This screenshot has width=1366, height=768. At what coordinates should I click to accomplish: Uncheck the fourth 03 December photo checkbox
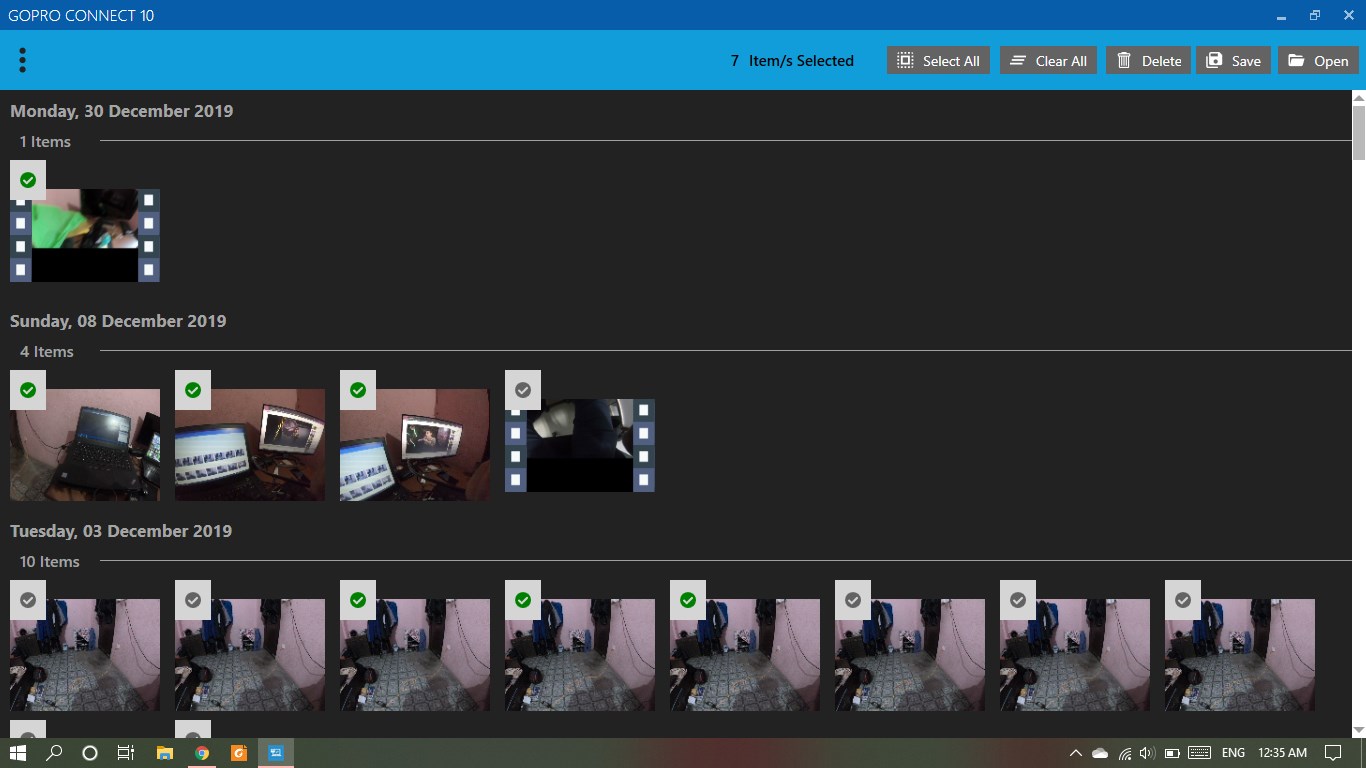(x=523, y=600)
